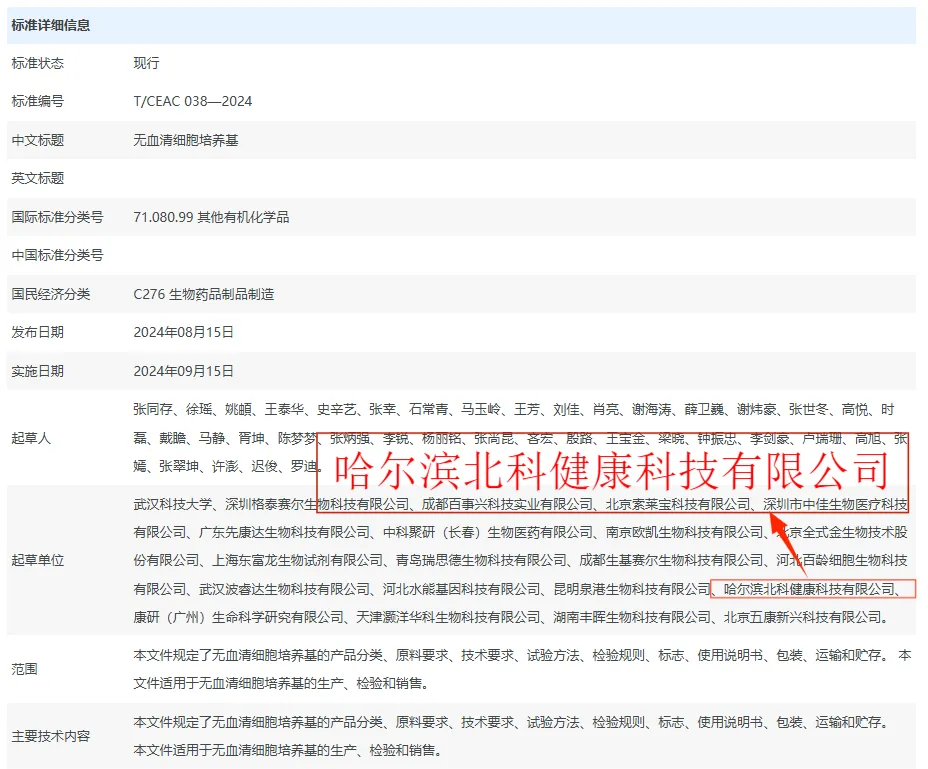The height and width of the screenshot is (769, 928).
Task: Click 天津灏洋华科生物科技有限公司 text
Action: click(449, 617)
